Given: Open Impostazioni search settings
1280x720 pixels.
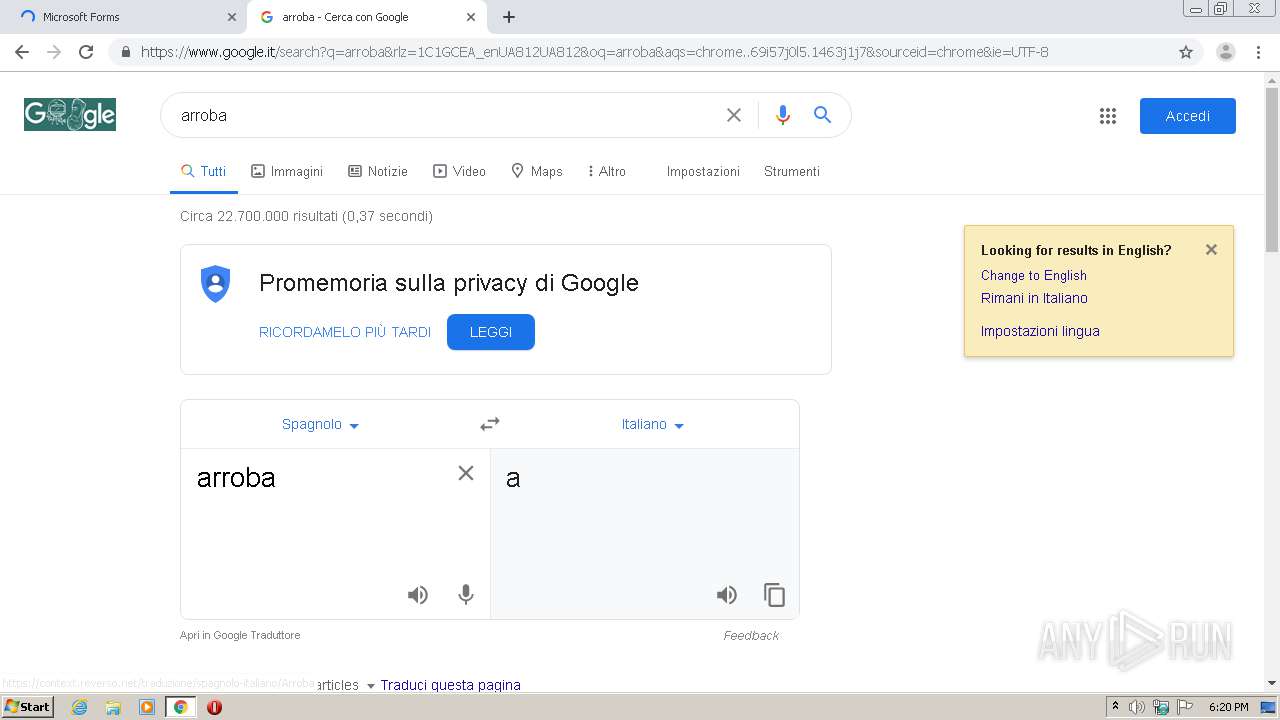Looking at the screenshot, I should click(x=703, y=171).
